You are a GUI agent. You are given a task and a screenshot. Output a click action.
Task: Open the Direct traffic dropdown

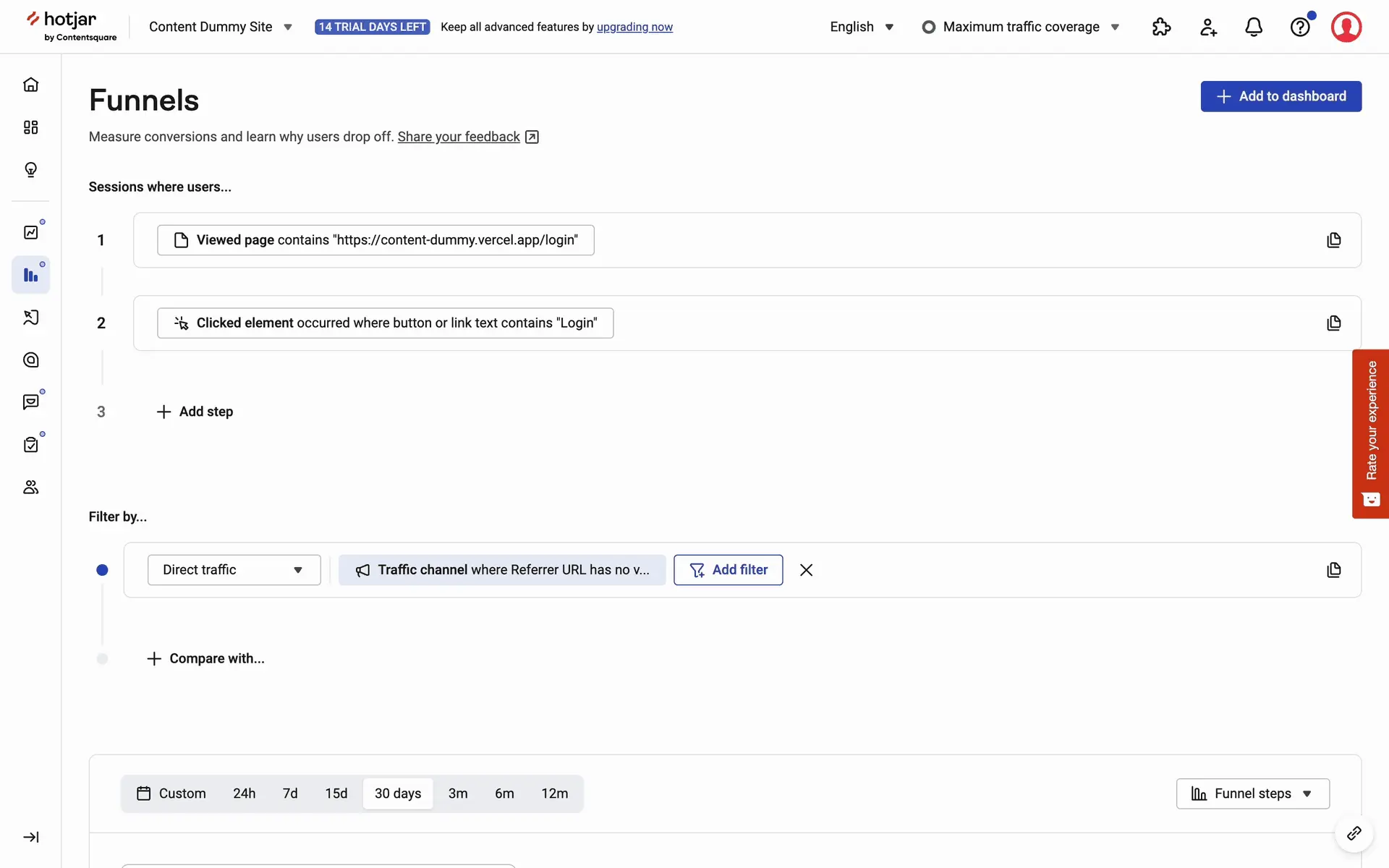coord(234,570)
